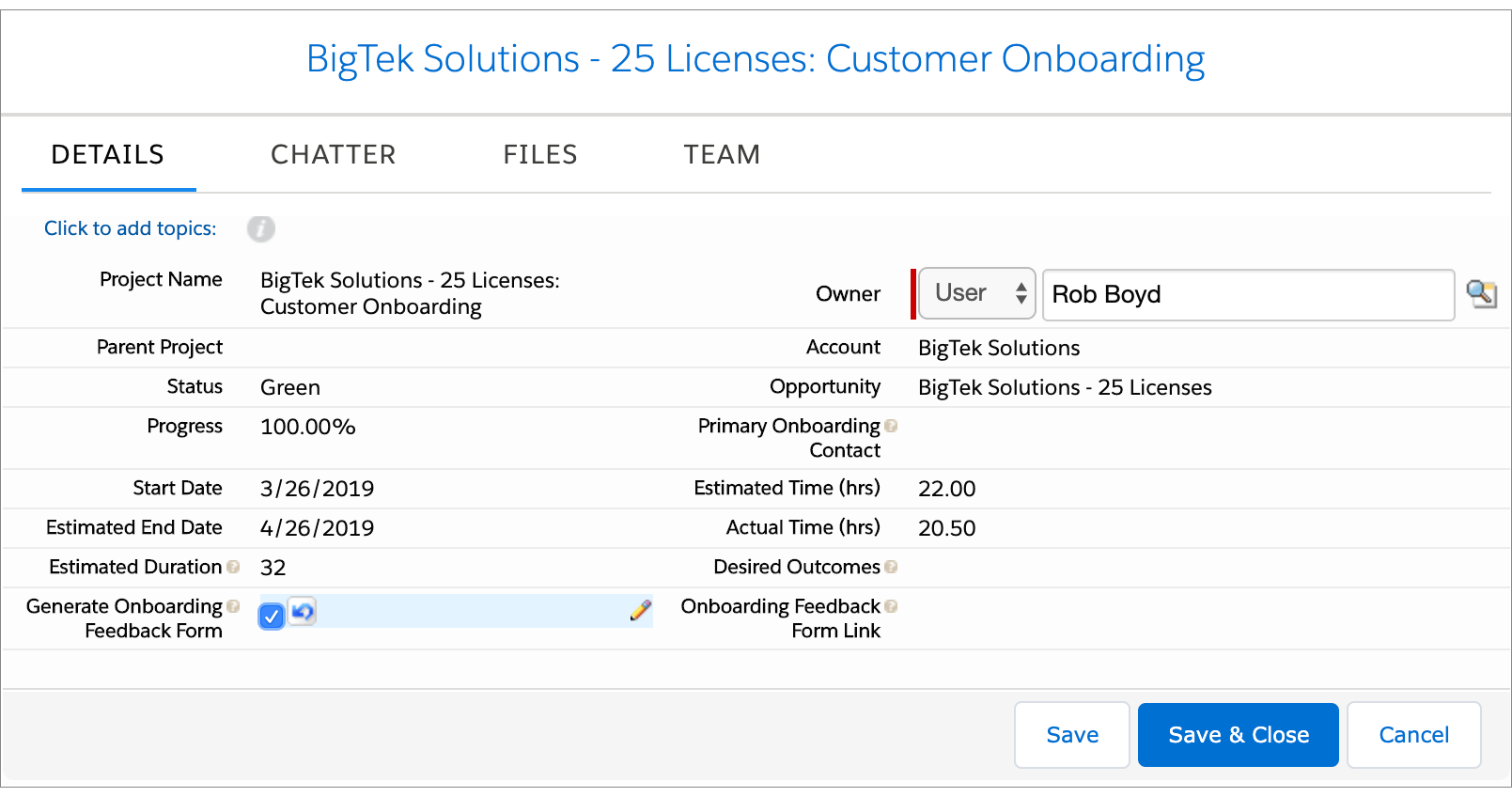Click the Estimated Duration value 32
The width and height of the screenshot is (1512, 797).
[x=273, y=568]
